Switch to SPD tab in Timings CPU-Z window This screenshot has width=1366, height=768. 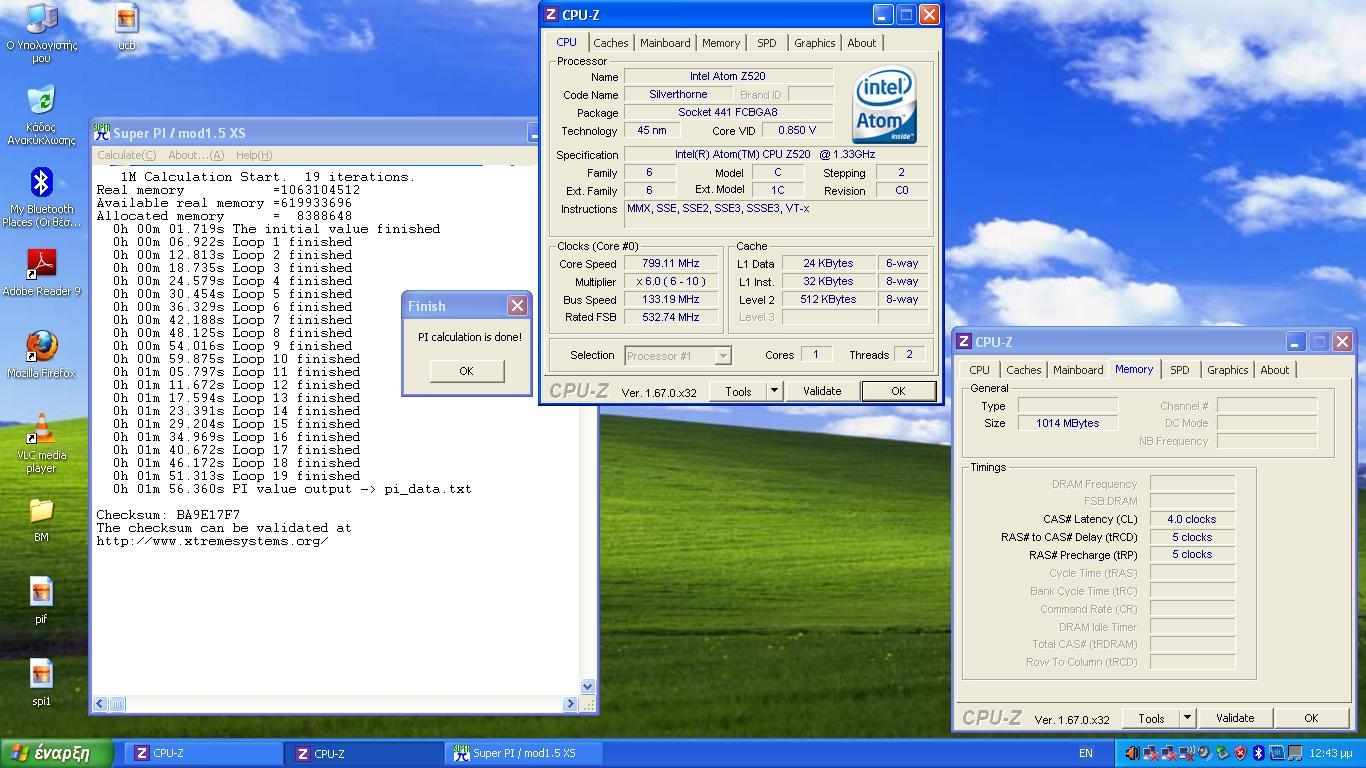tap(1180, 370)
